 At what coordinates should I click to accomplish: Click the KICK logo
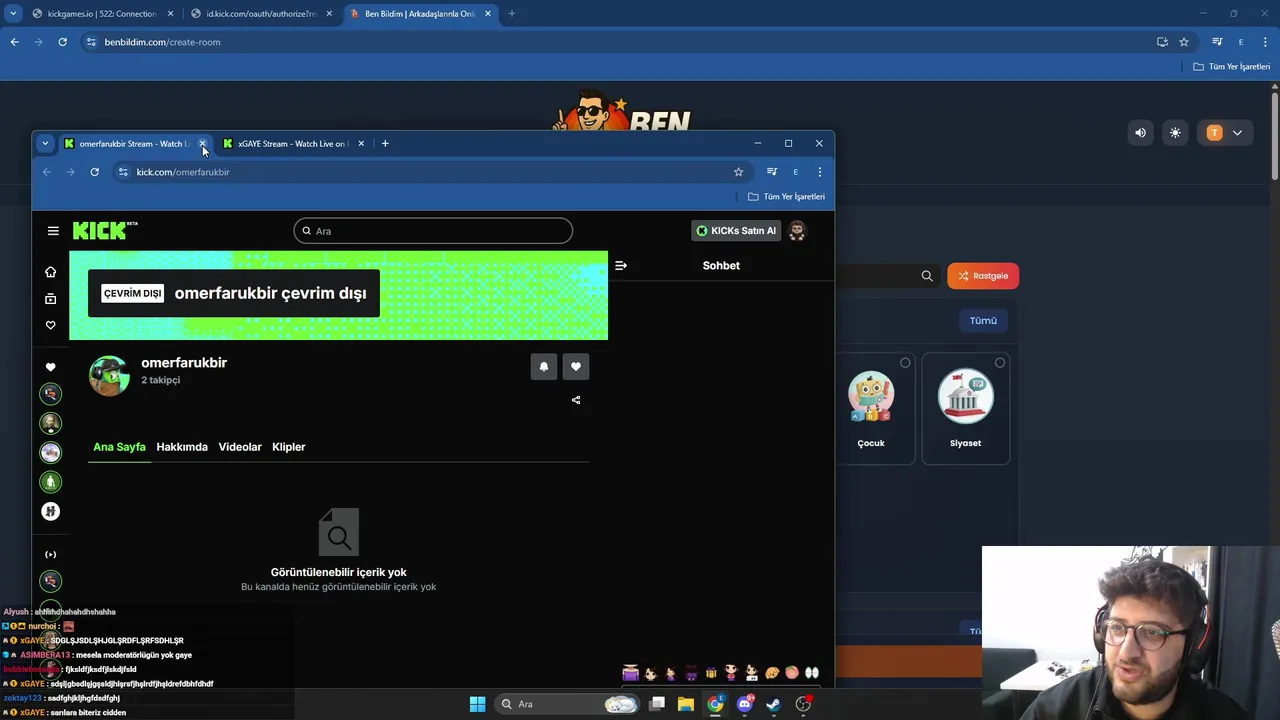104,231
